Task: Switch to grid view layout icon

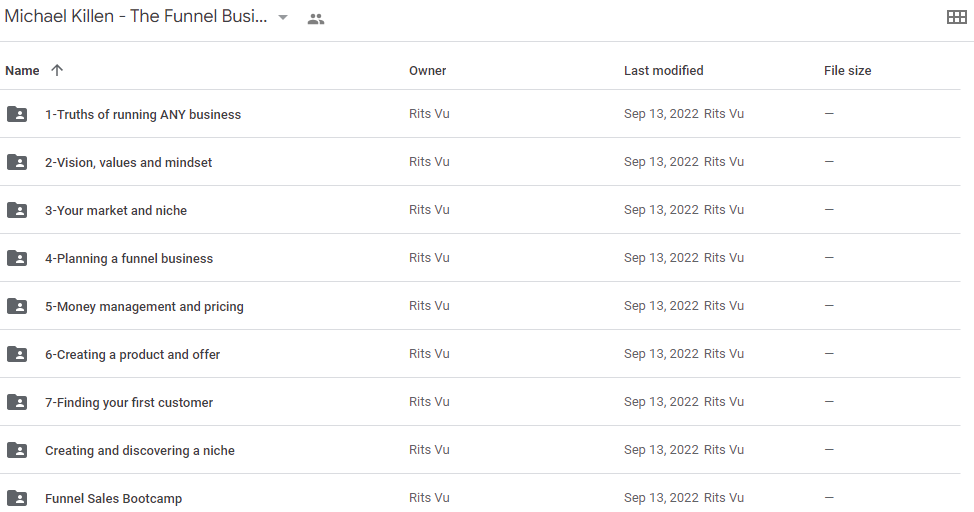Action: [x=956, y=17]
